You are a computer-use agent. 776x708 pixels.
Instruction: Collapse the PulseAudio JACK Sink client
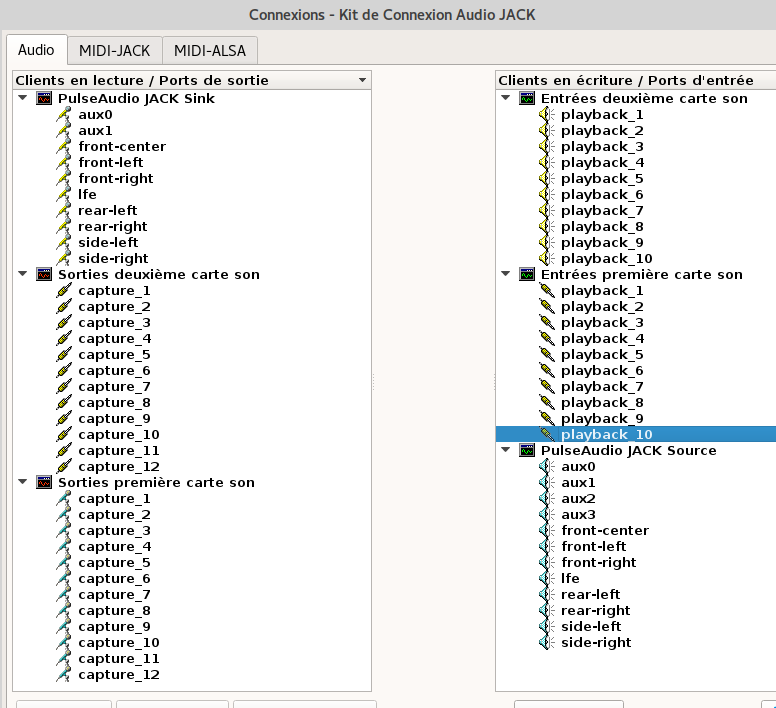(x=23, y=98)
